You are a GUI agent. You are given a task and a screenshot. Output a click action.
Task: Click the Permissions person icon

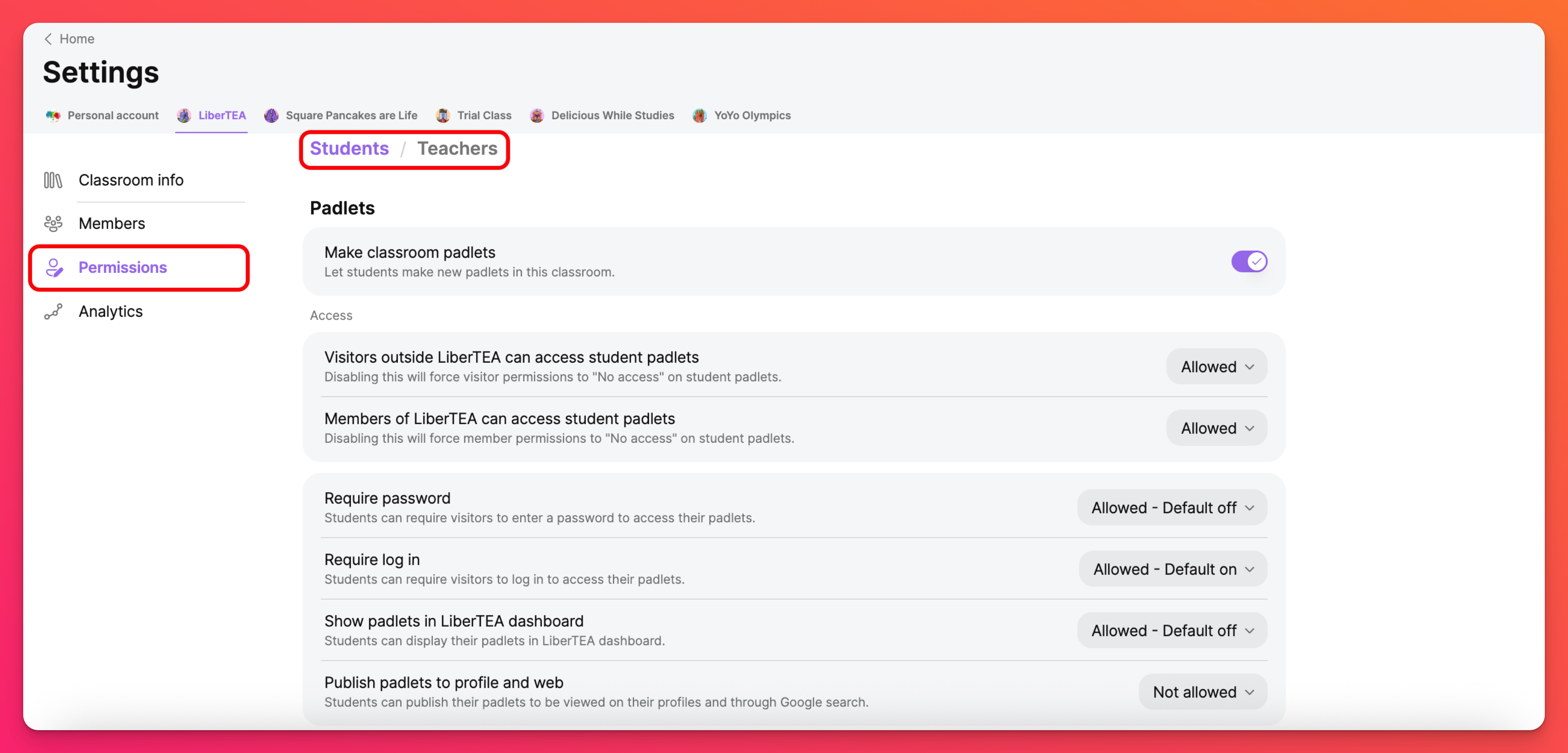point(54,267)
